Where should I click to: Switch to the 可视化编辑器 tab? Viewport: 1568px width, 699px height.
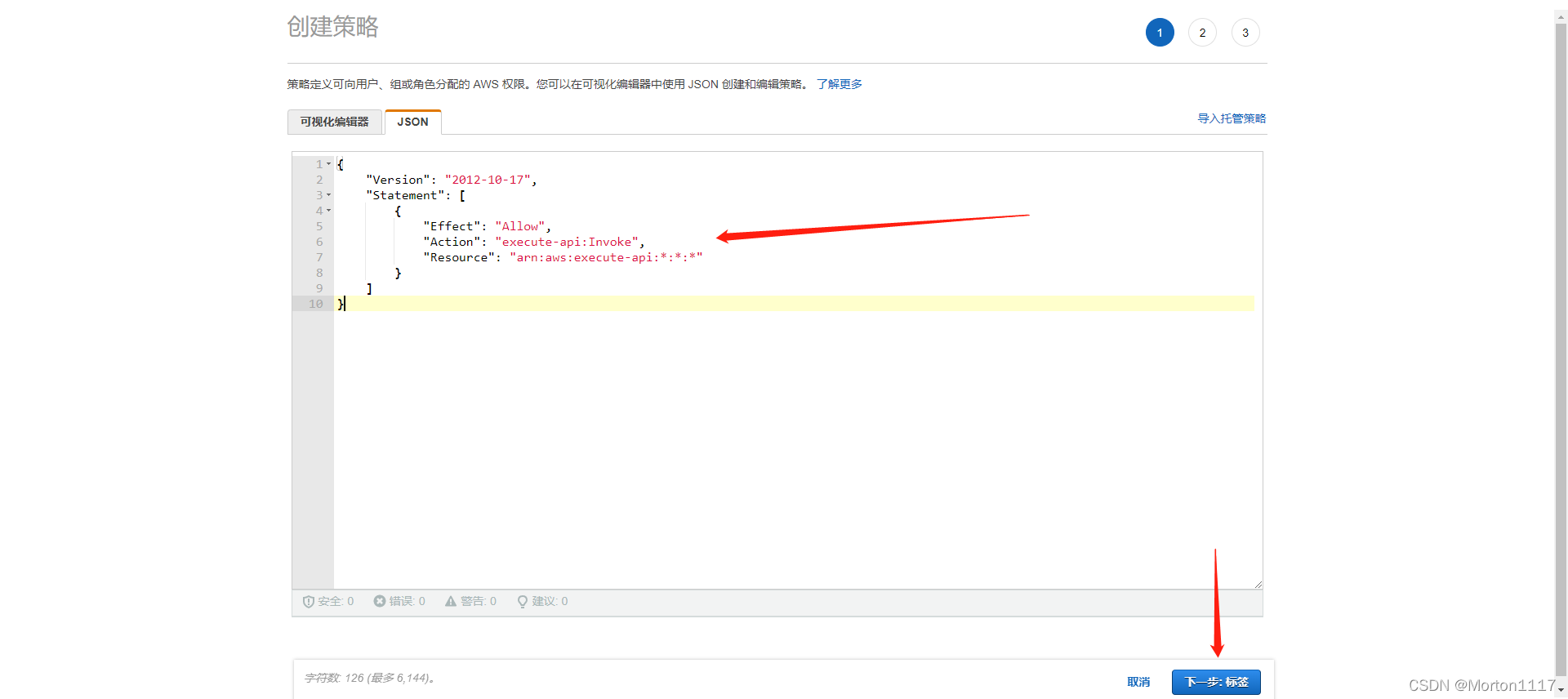point(335,122)
